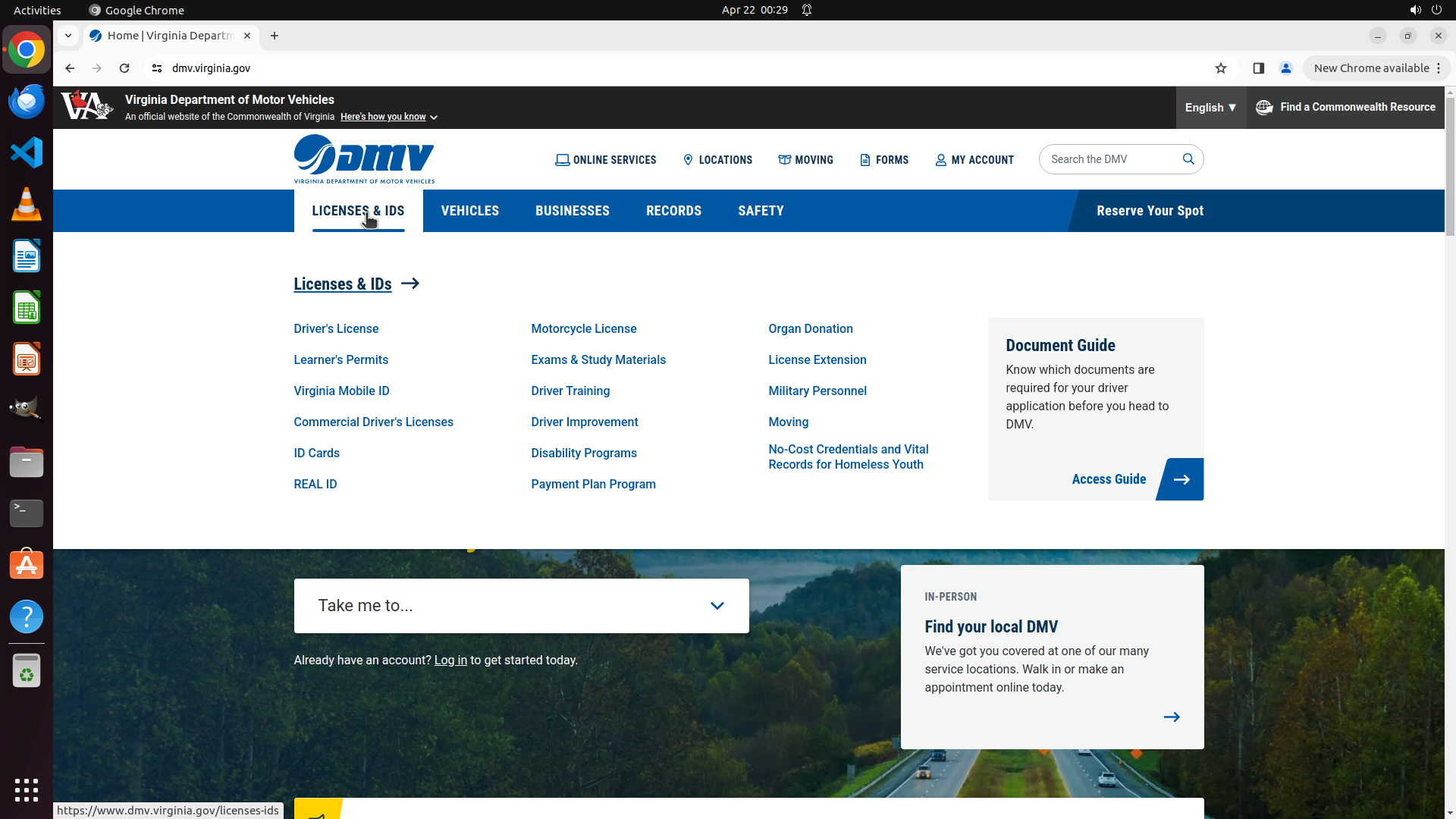Click Reserve Your Spot button
The height and width of the screenshot is (819, 1456).
1150,211
